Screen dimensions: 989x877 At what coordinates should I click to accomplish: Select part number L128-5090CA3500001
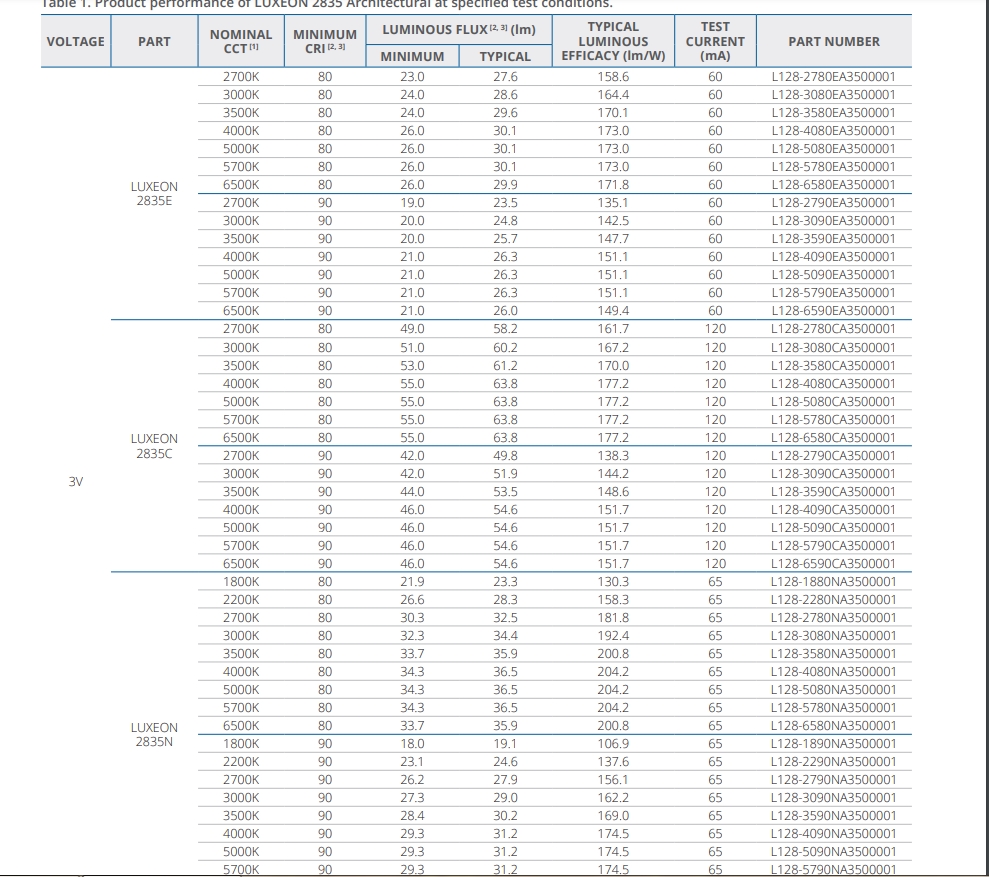(x=834, y=527)
